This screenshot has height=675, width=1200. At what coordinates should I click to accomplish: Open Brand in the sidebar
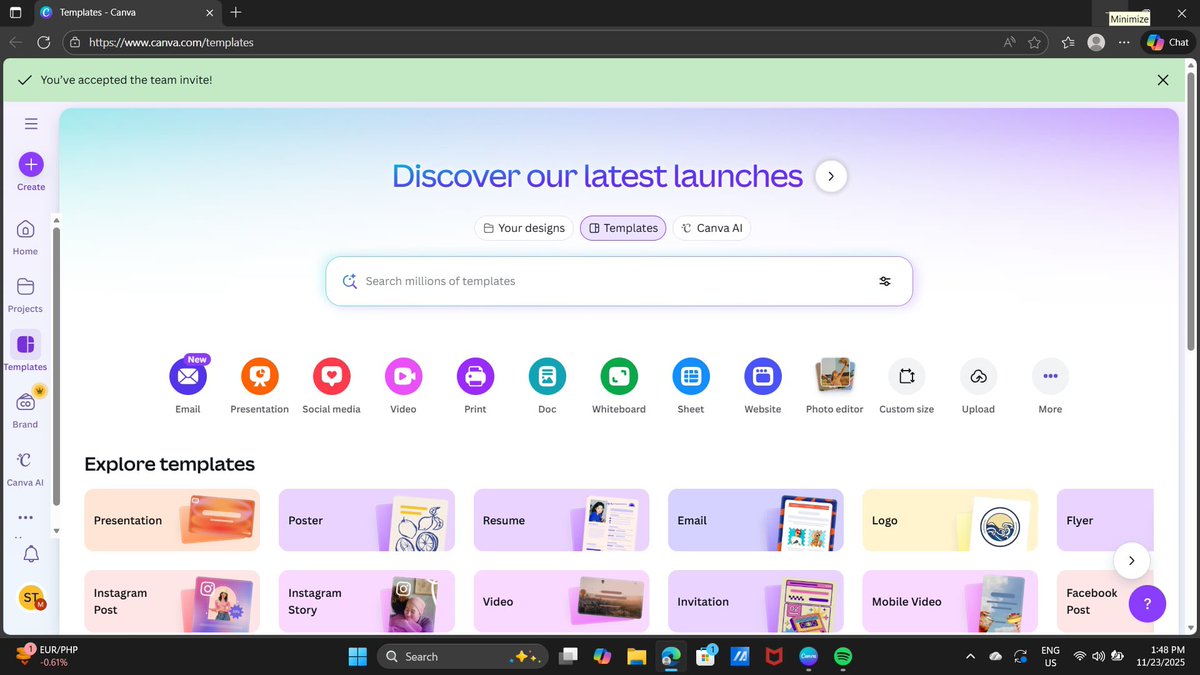25,411
